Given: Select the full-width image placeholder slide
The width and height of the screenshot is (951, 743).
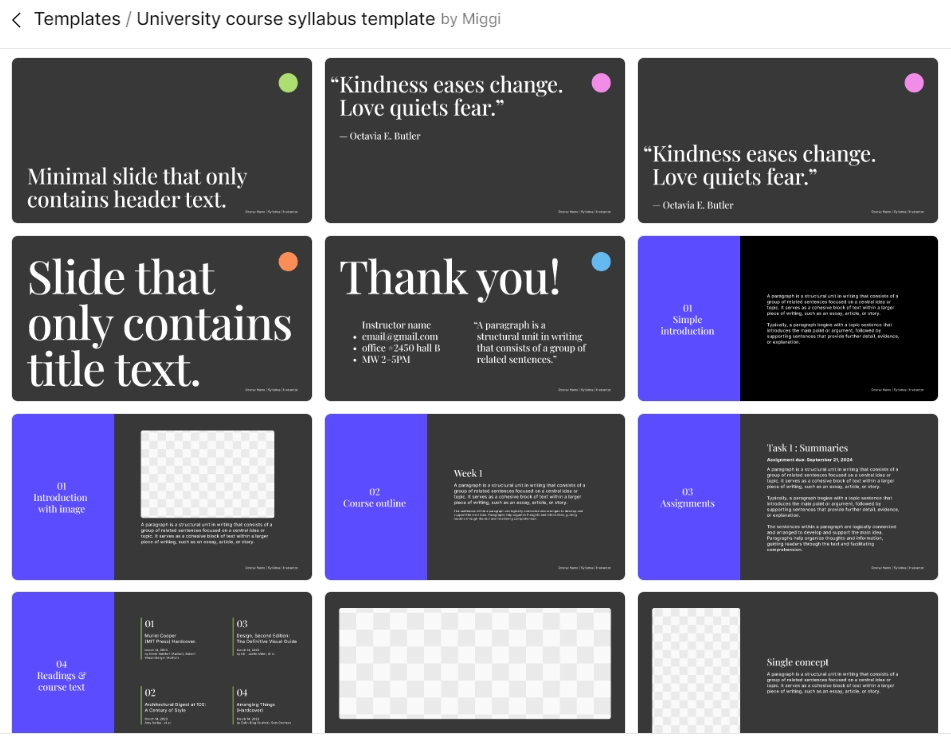Looking at the screenshot, I should pyautogui.click(x=475, y=662).
